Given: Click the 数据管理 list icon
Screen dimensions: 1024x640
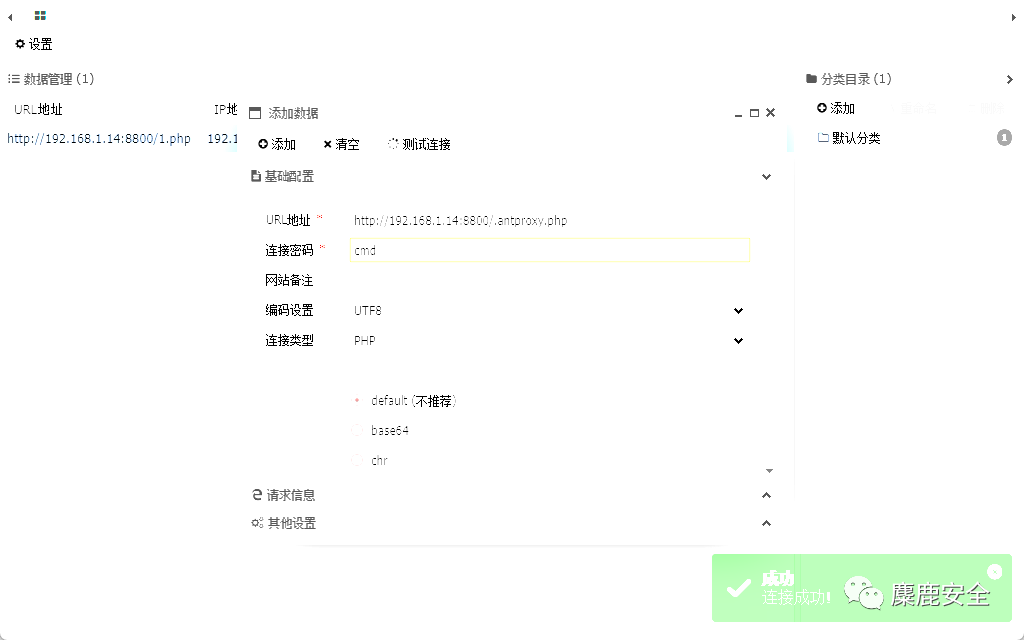Looking at the screenshot, I should tap(14, 78).
